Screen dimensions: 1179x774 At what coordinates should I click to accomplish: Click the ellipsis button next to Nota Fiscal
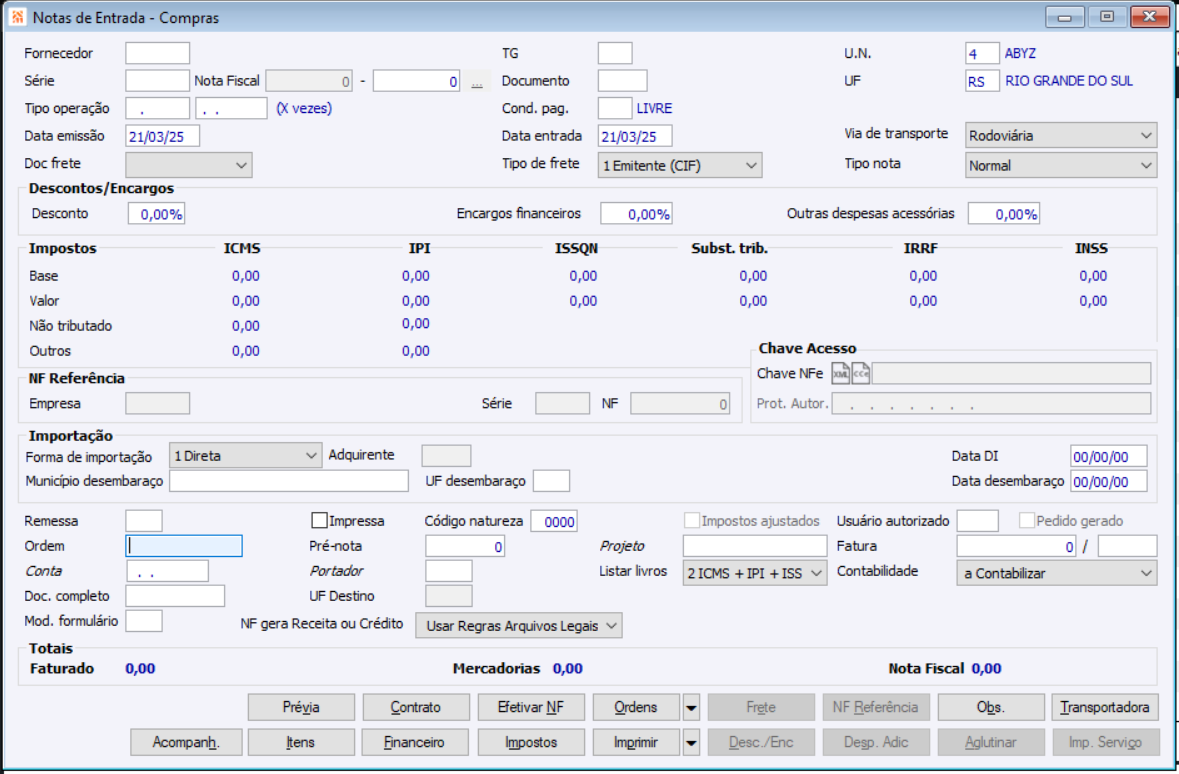pyautogui.click(x=477, y=82)
